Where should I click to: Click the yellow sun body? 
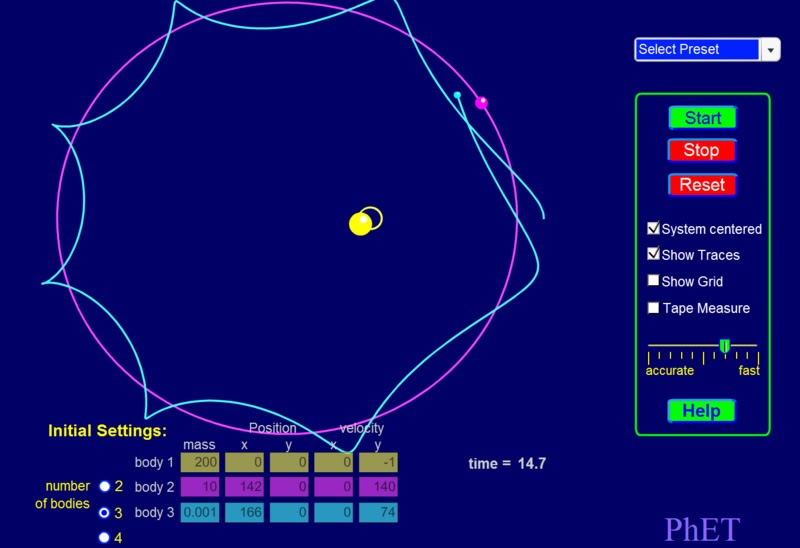point(361,224)
